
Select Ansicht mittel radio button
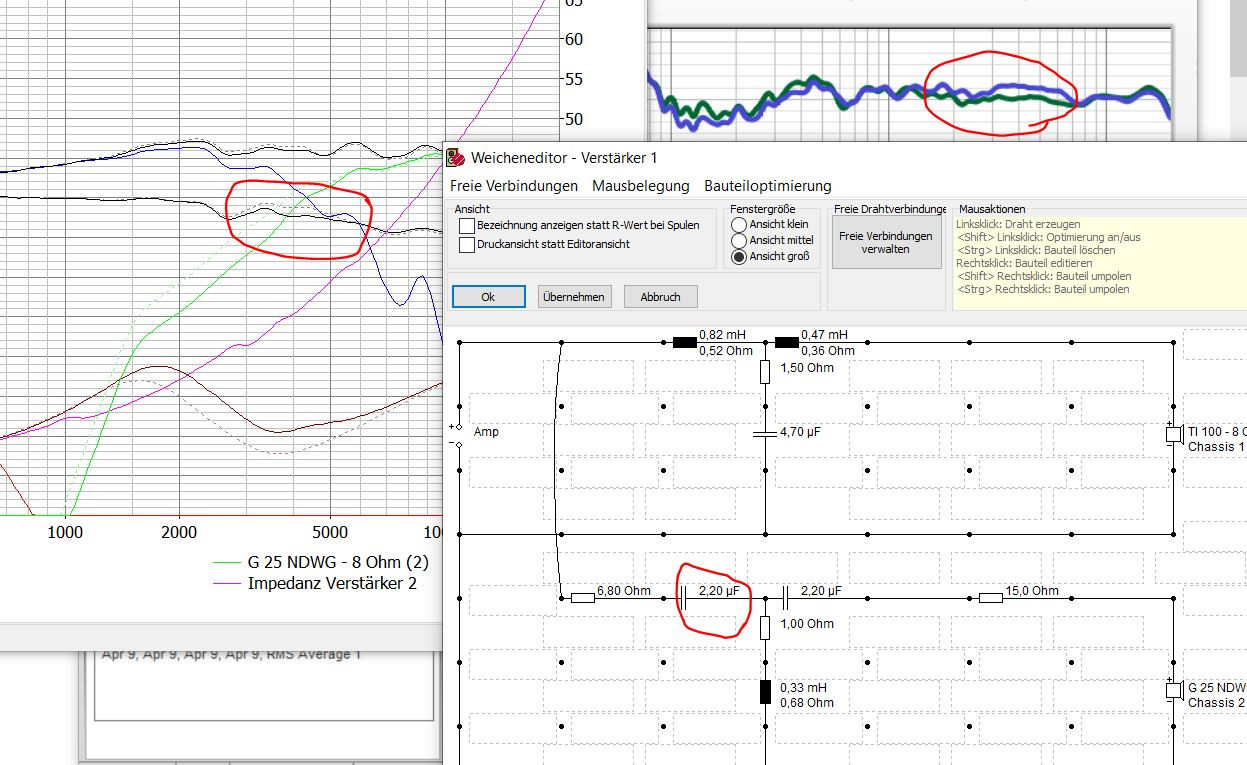pos(739,241)
